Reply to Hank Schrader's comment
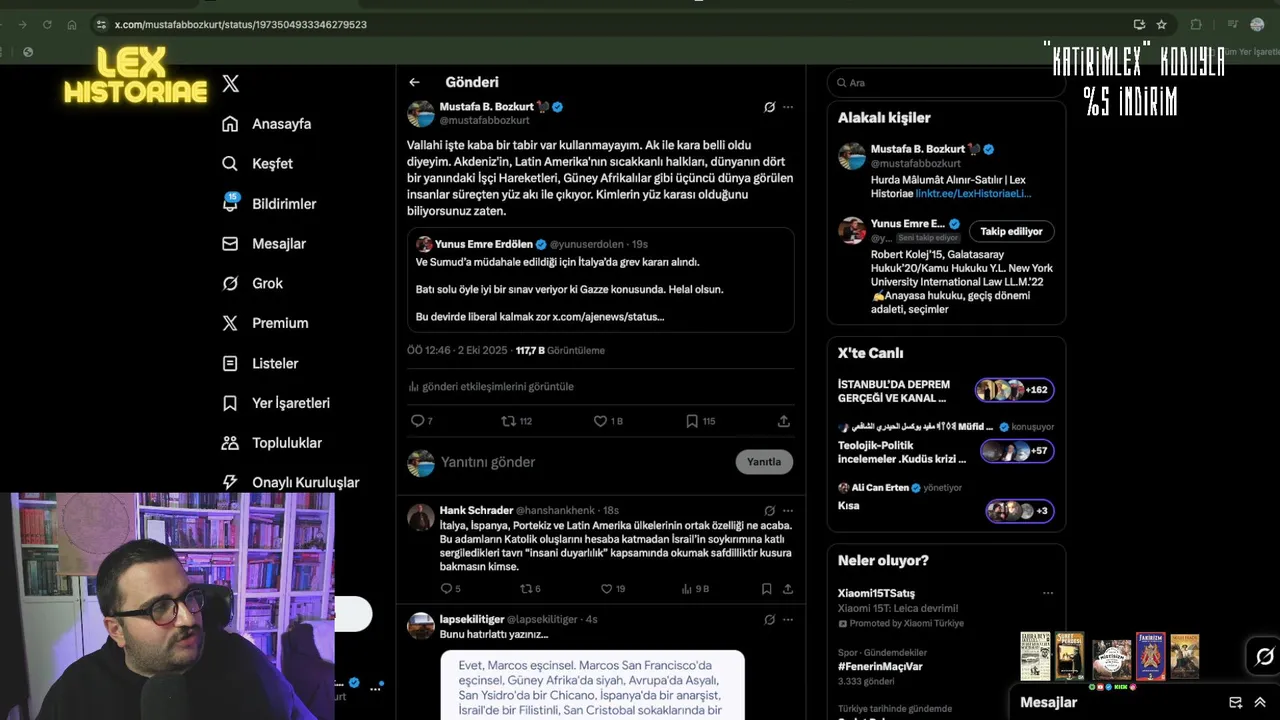The width and height of the screenshot is (1280, 720). coord(450,589)
